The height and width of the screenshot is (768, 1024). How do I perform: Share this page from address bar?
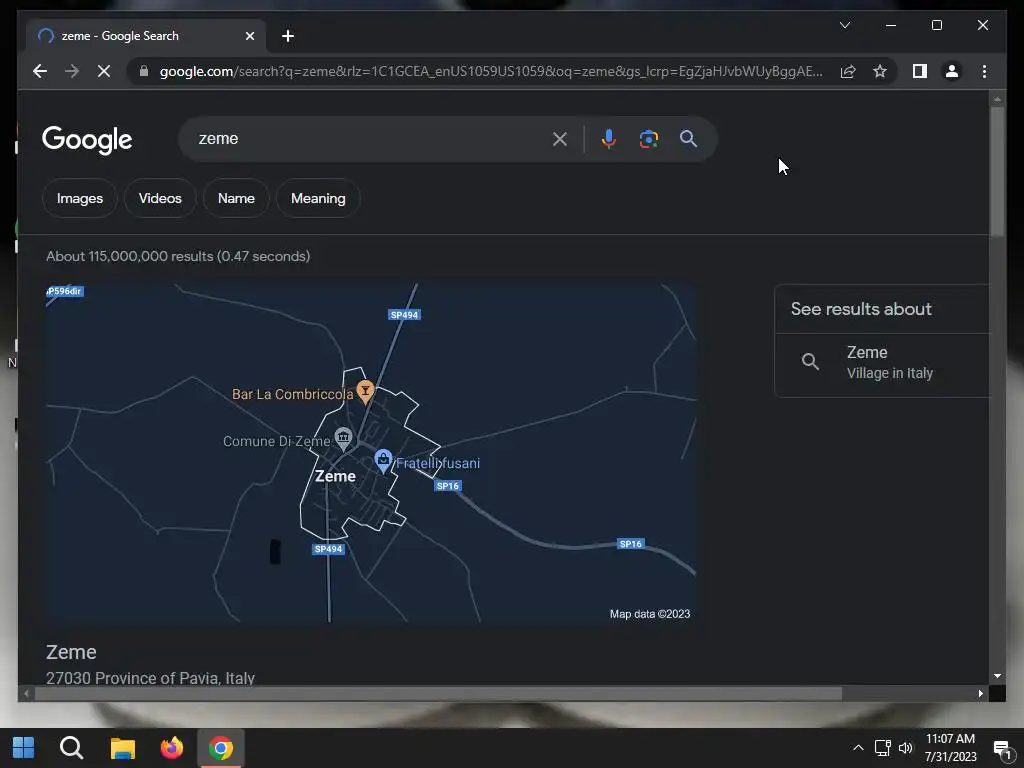point(848,71)
